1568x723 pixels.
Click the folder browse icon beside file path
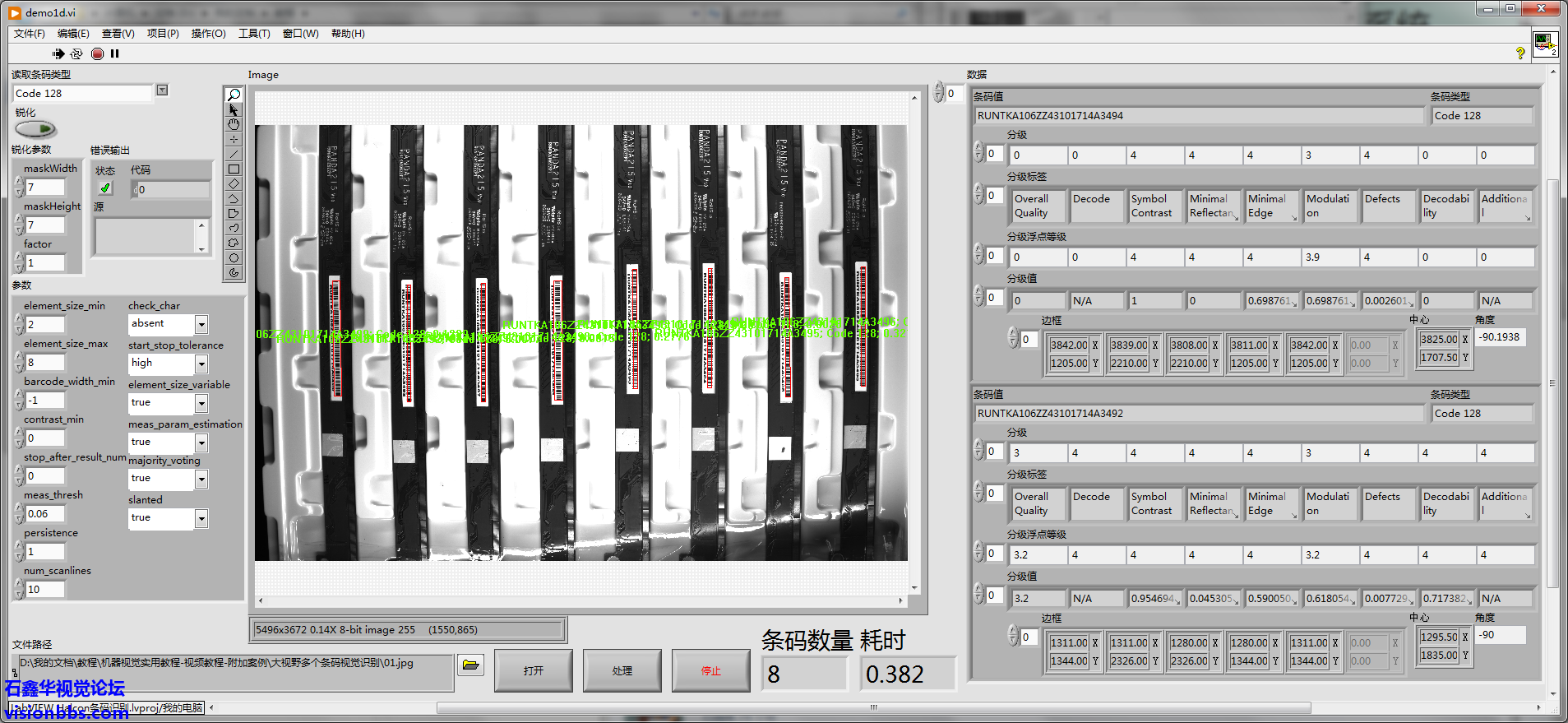pos(470,665)
